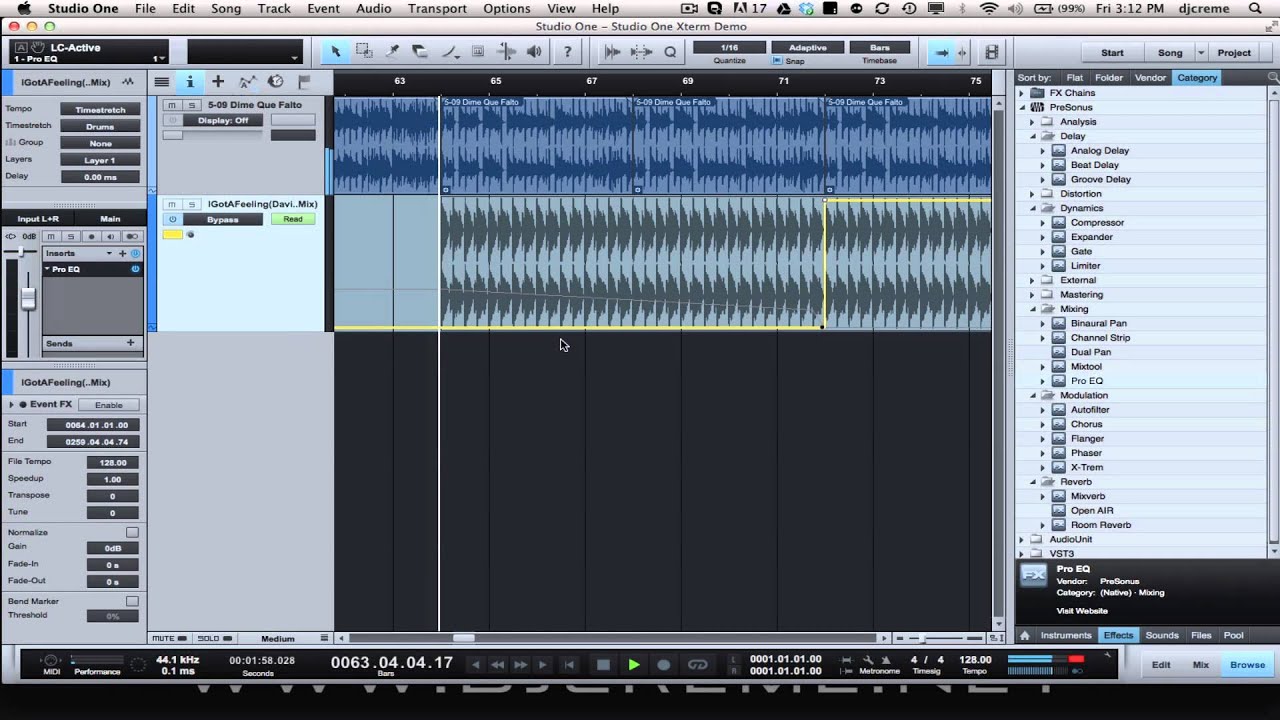The image size is (1280, 720).
Task: Click the Visit Website link
Action: [1082, 611]
